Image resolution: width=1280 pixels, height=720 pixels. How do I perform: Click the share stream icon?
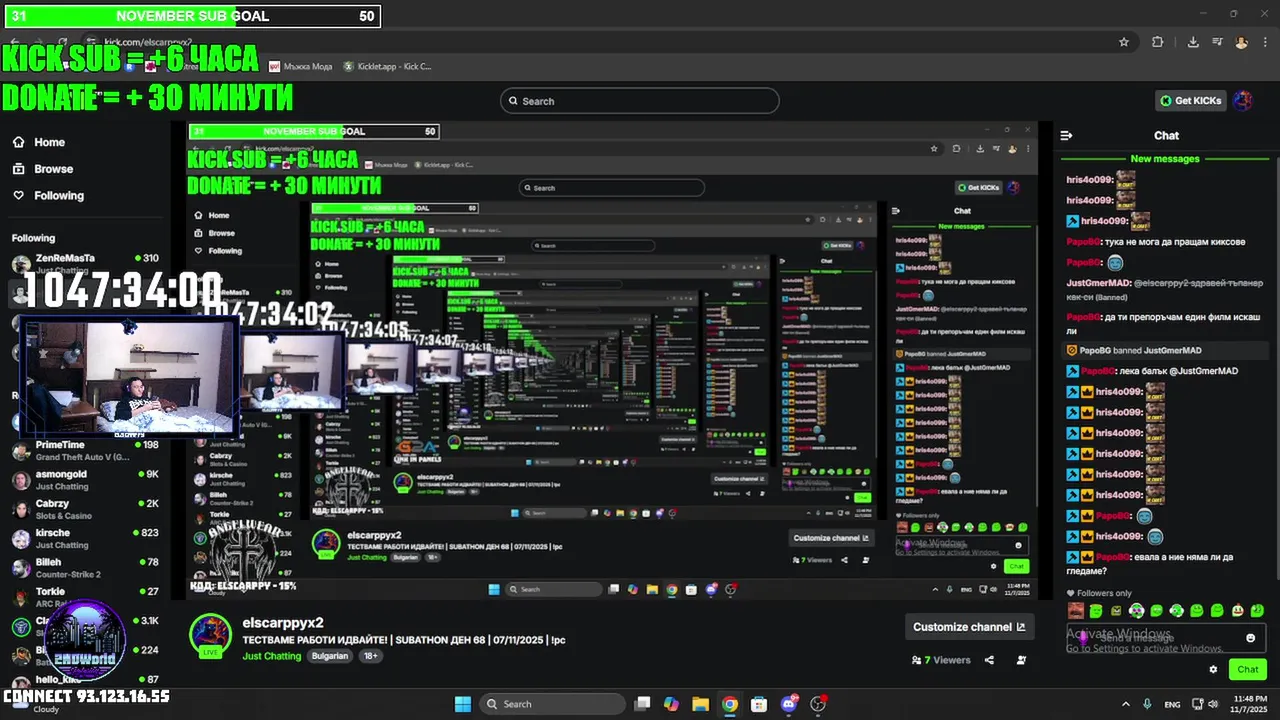pyautogui.click(x=989, y=660)
